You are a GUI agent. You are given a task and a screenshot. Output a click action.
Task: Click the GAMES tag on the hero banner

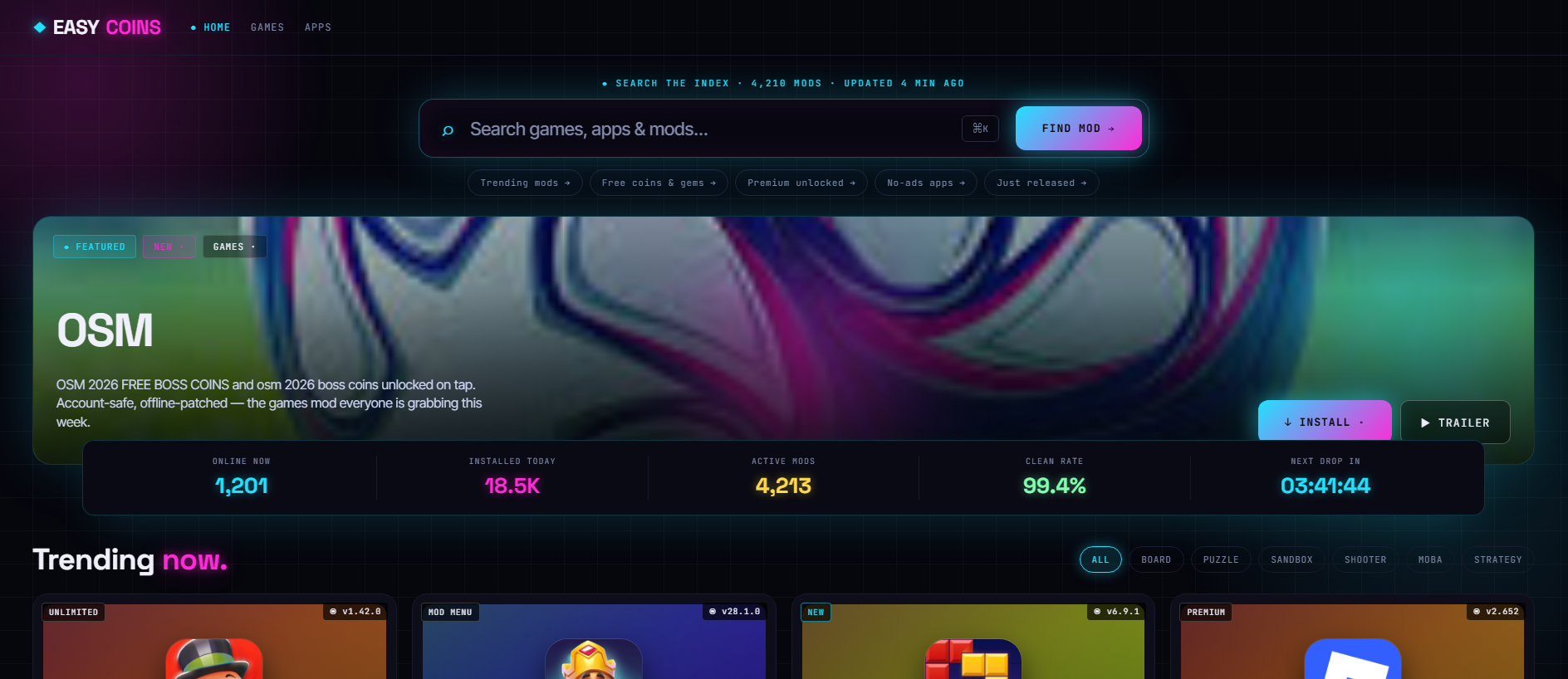[235, 247]
